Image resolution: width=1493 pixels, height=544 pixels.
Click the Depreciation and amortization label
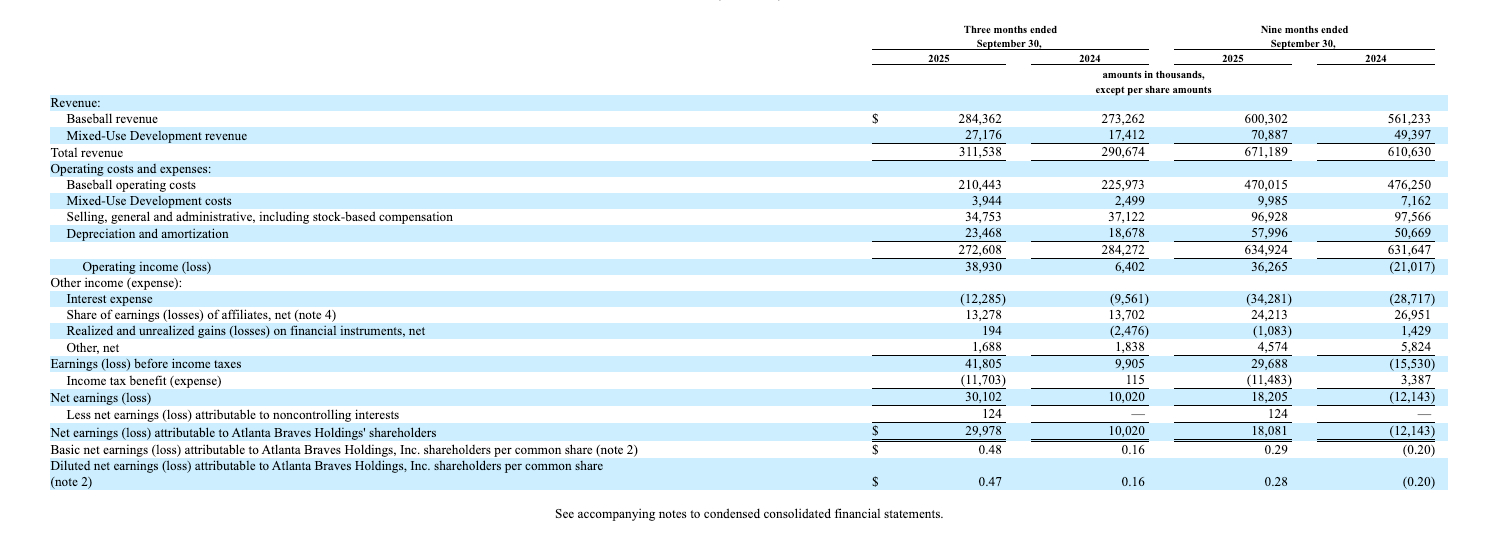pos(147,234)
